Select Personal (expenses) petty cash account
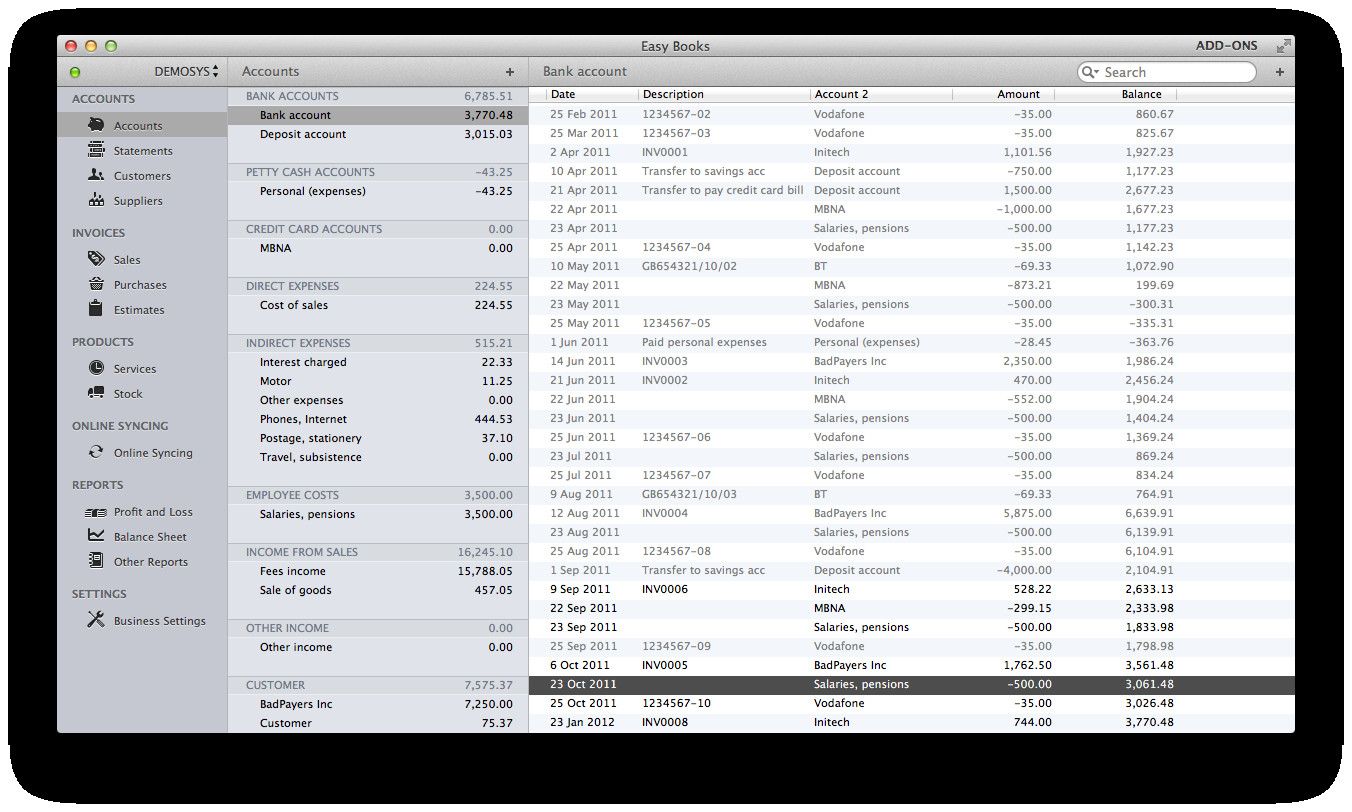Viewport: 1352px width, 812px height. [378, 191]
